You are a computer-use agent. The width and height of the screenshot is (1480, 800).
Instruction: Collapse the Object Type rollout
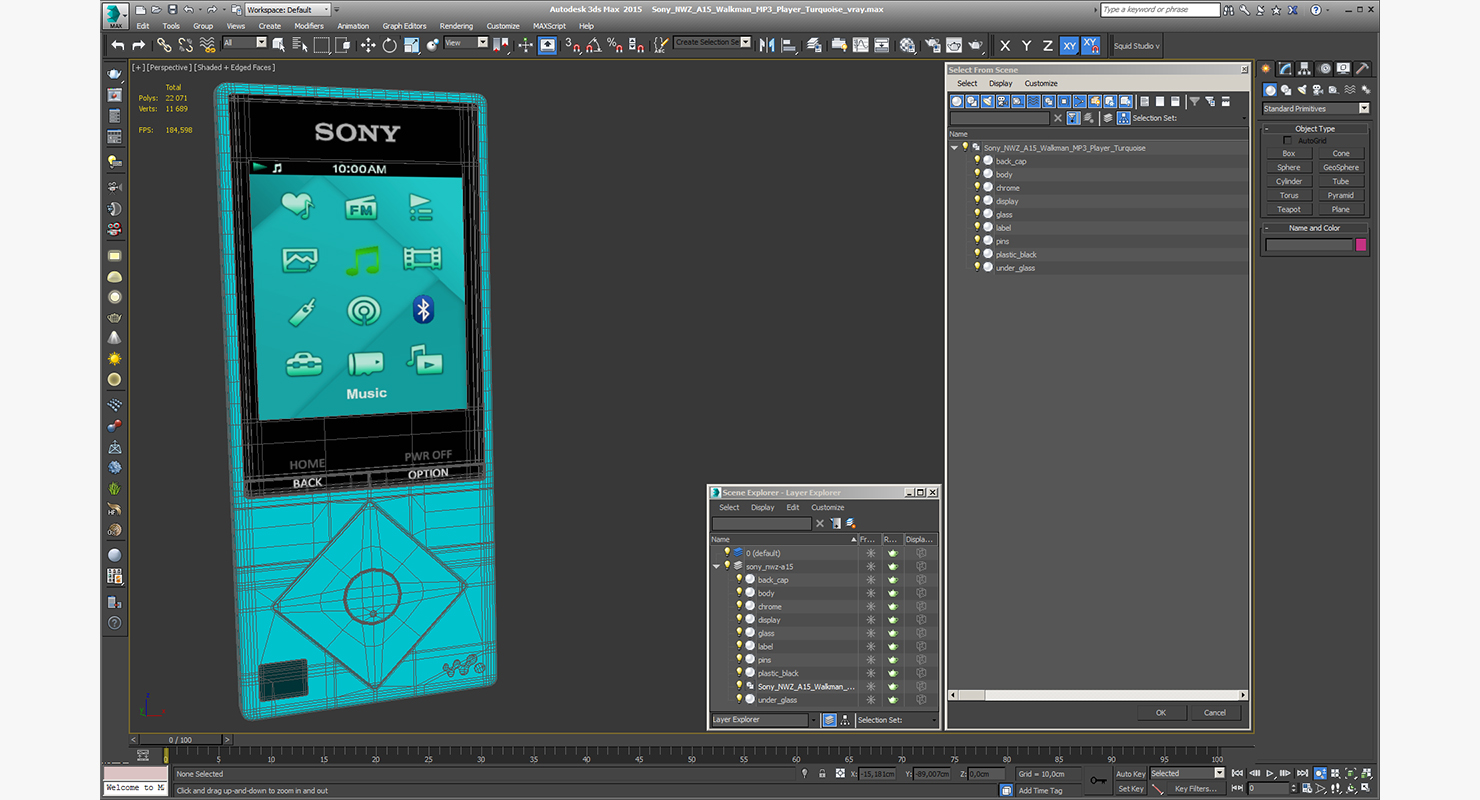tap(1315, 129)
